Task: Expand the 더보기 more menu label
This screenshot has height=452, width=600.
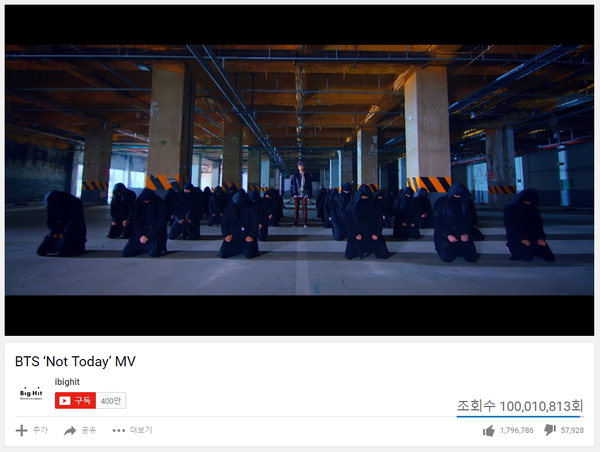Action: click(x=141, y=430)
